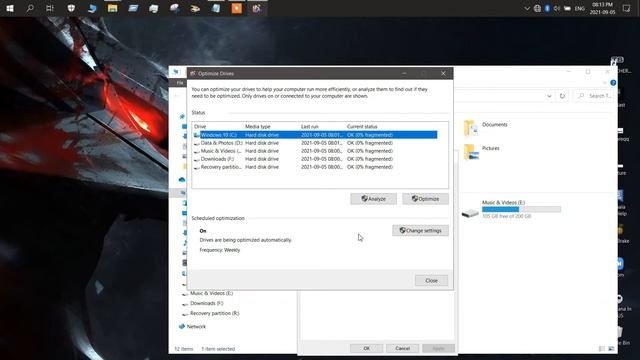The height and width of the screenshot is (360, 640).
Task: Open the Bluetooth tray icon
Action: pos(547,9)
